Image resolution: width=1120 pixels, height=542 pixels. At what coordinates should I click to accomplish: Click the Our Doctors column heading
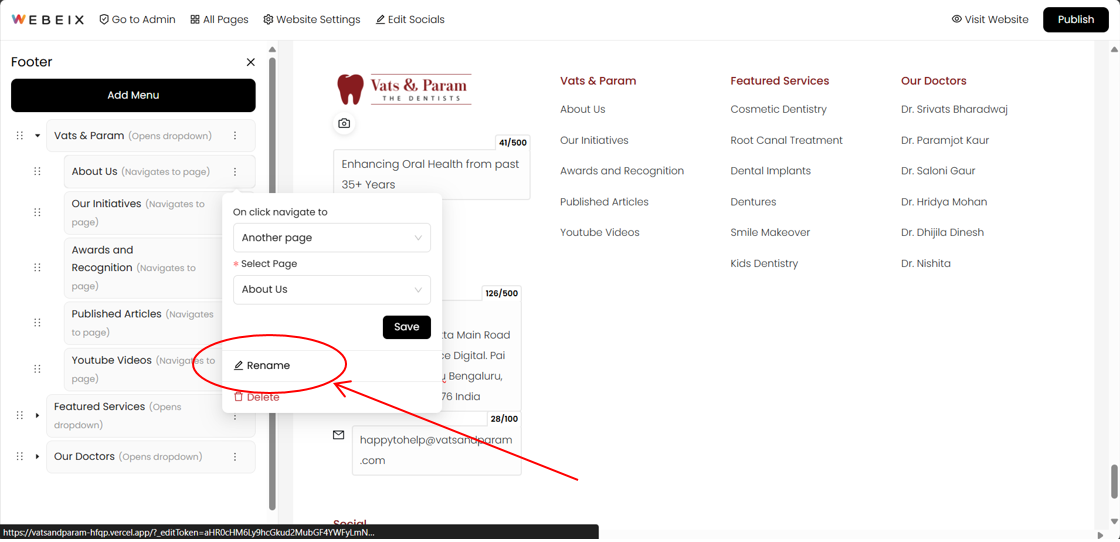coord(934,81)
